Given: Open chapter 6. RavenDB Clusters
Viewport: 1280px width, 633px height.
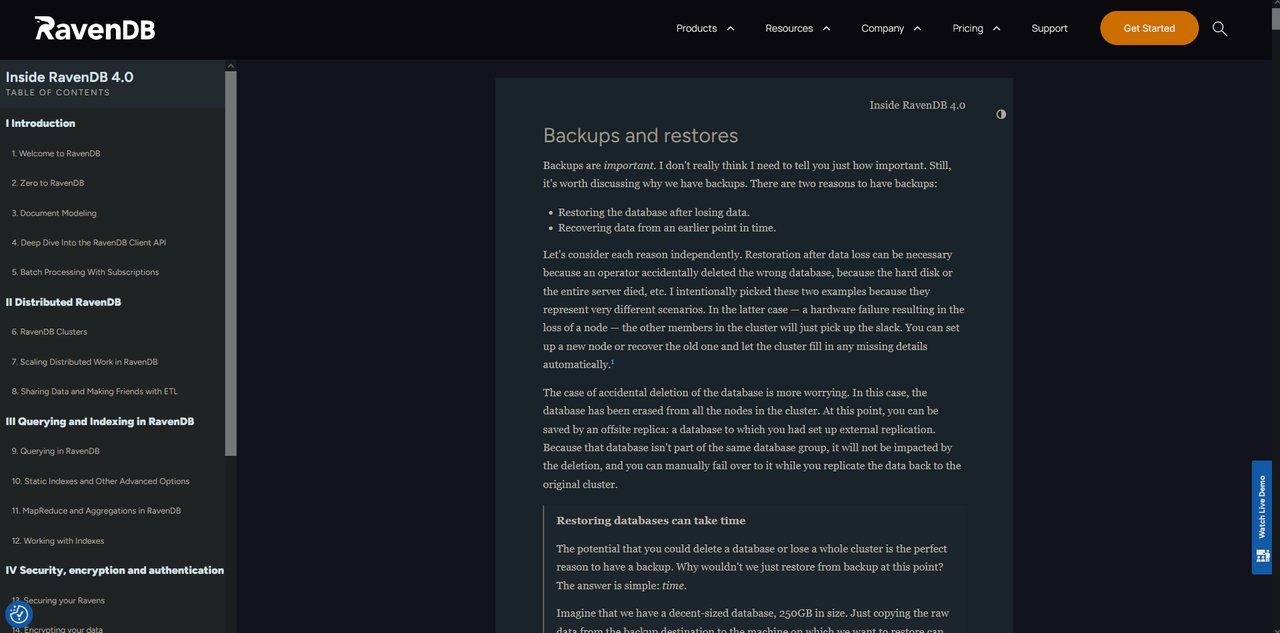Looking at the screenshot, I should [x=49, y=332].
